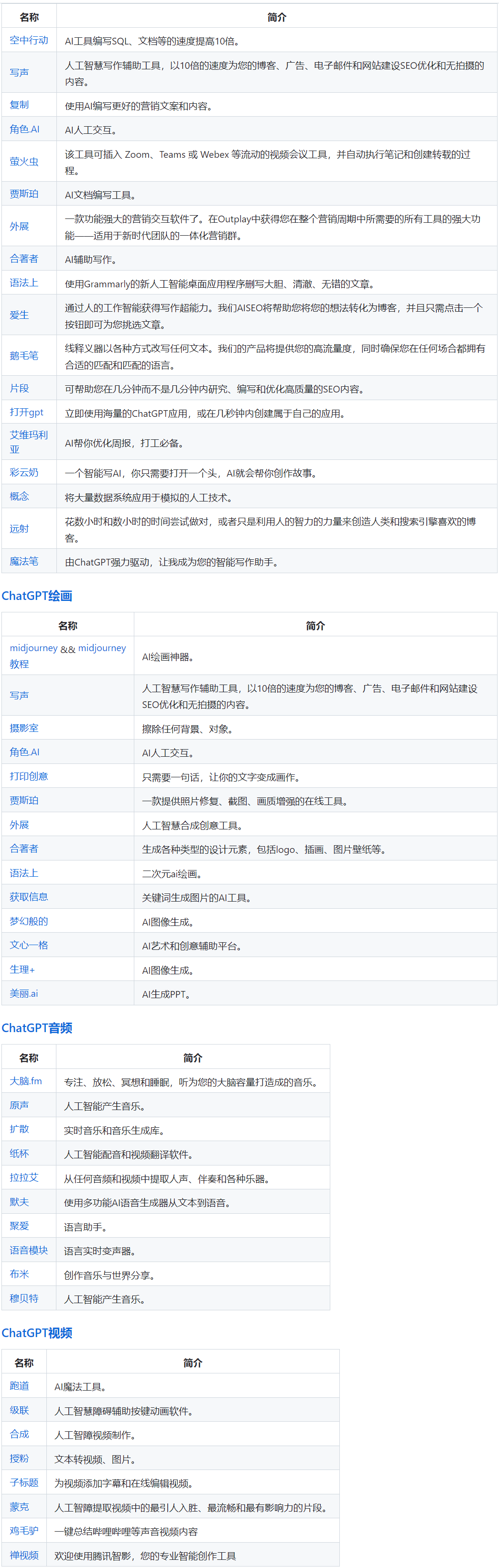Open the 打开gpt link
The height and width of the screenshot is (1568, 499).
[26, 412]
